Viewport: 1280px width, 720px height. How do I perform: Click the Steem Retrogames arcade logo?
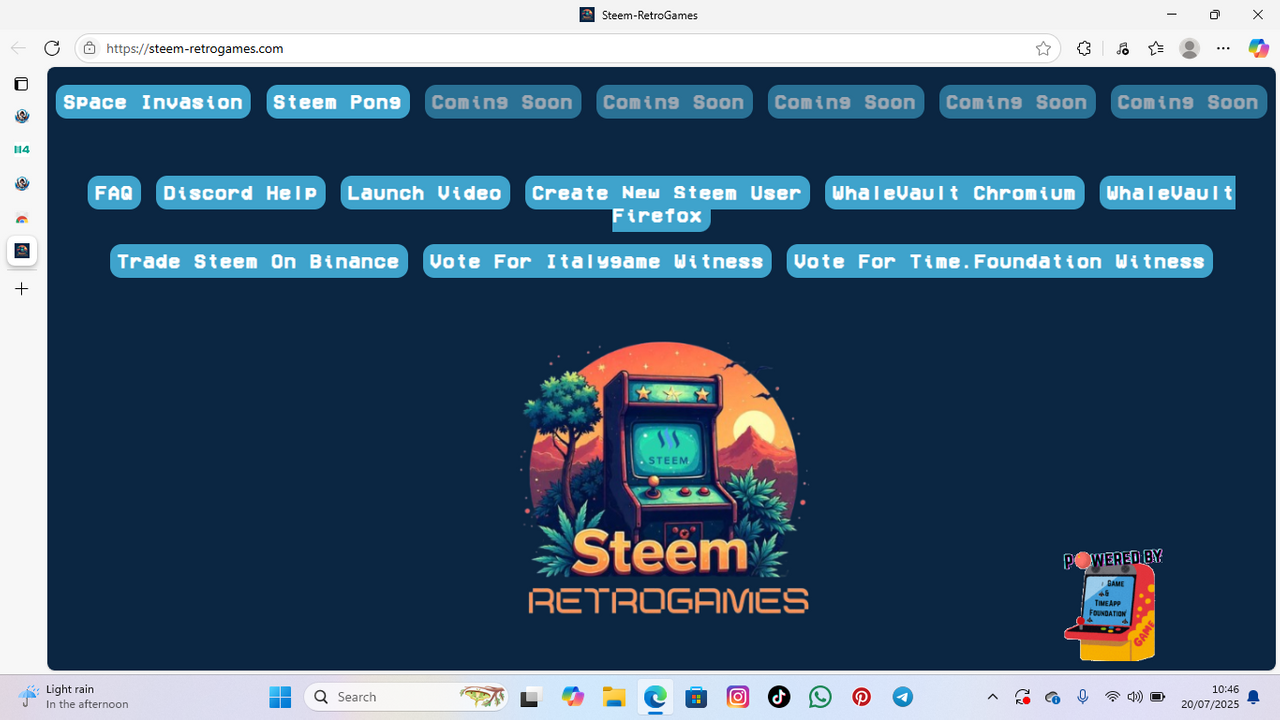click(x=667, y=477)
